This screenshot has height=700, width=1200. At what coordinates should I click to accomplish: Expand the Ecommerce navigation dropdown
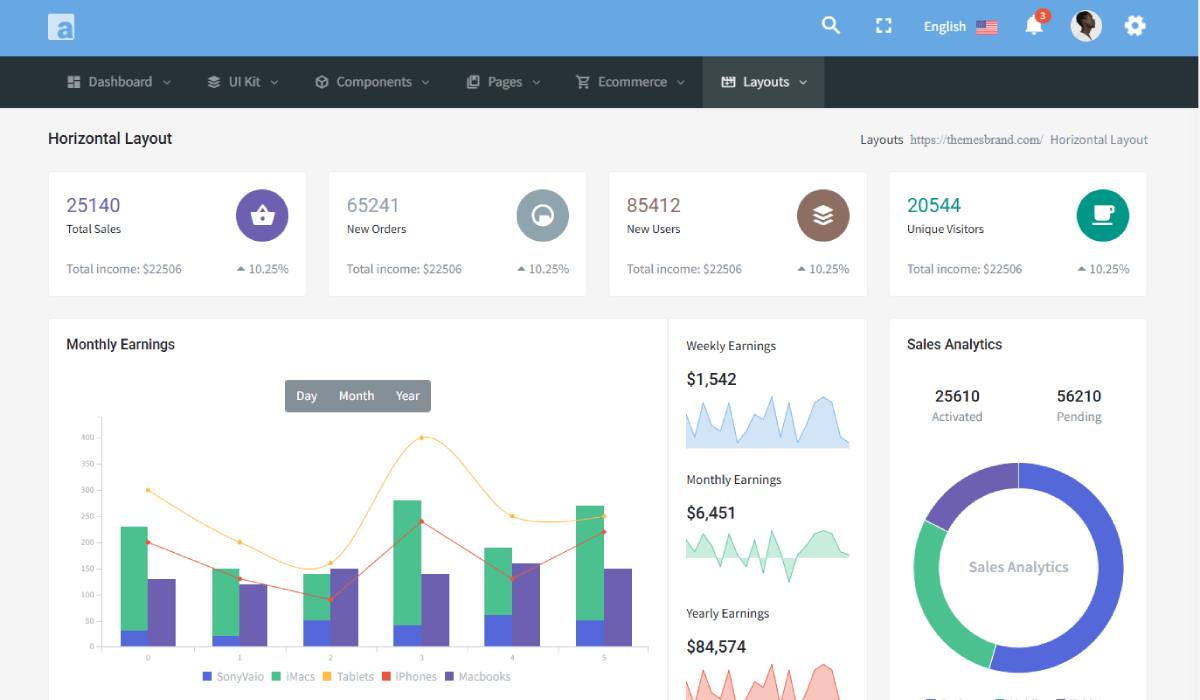point(631,82)
